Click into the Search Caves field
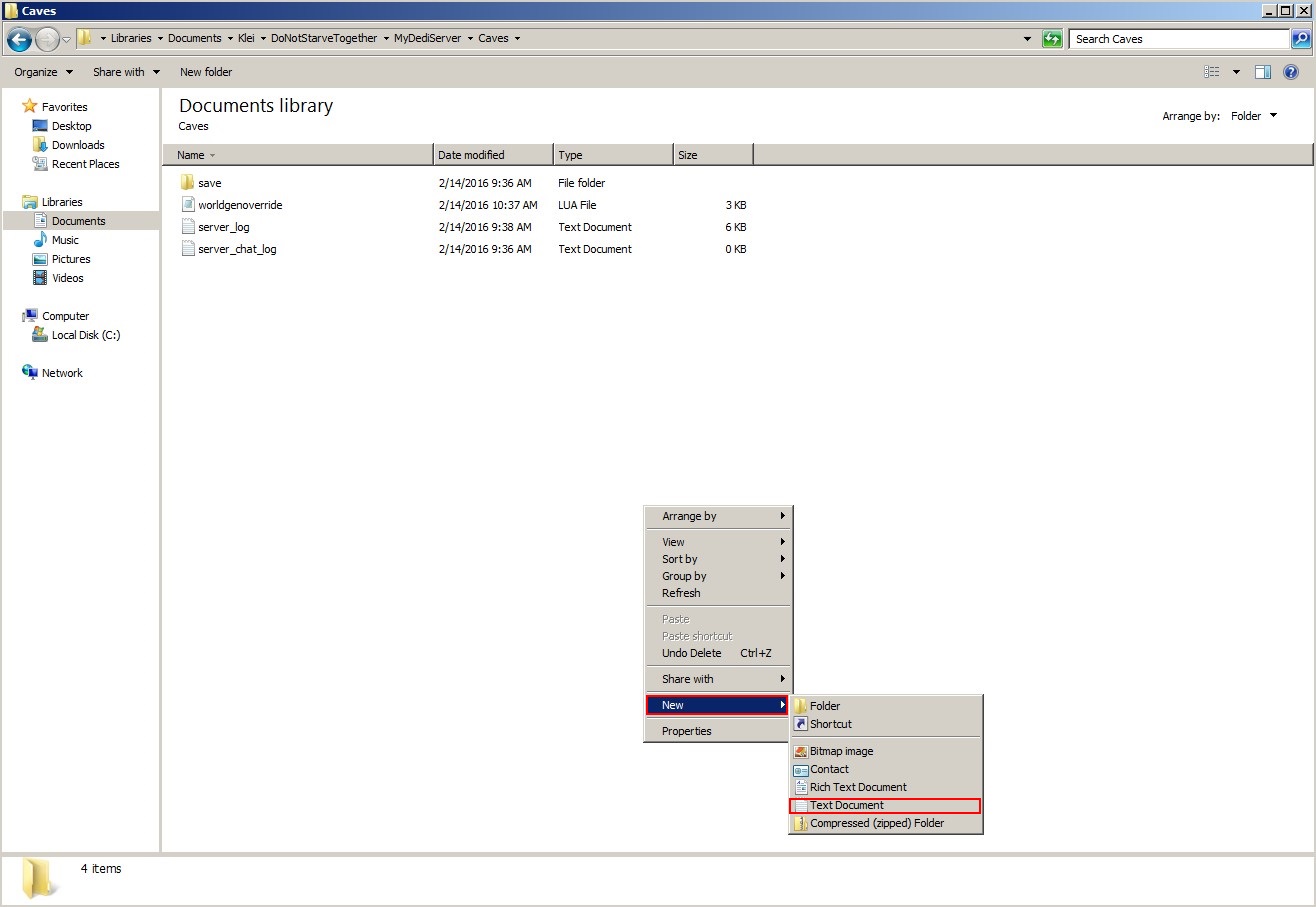1316x907 pixels. point(1180,39)
